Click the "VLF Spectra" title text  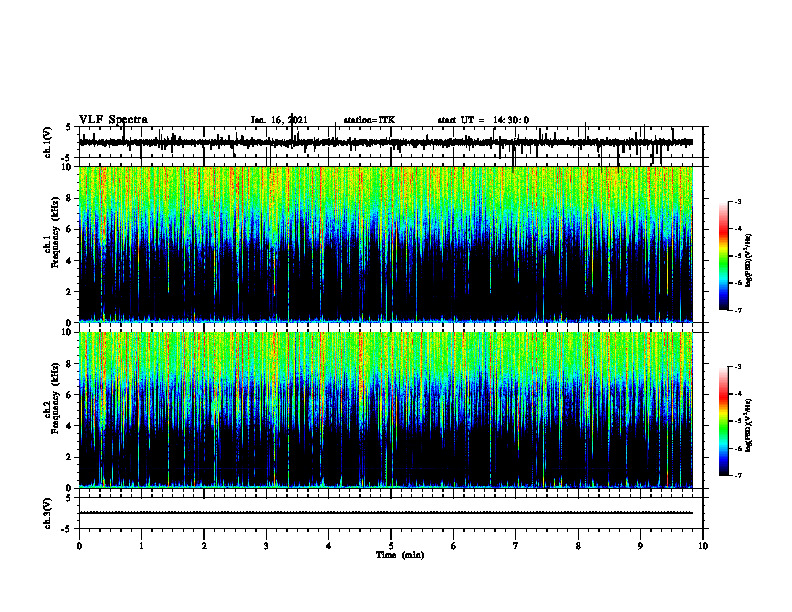(113, 120)
